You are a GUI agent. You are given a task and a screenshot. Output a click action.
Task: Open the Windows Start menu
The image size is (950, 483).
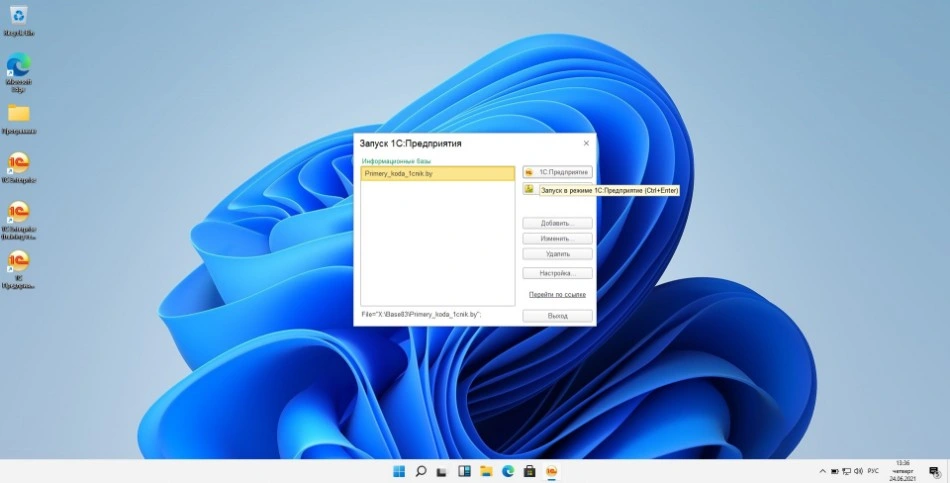[x=400, y=471]
